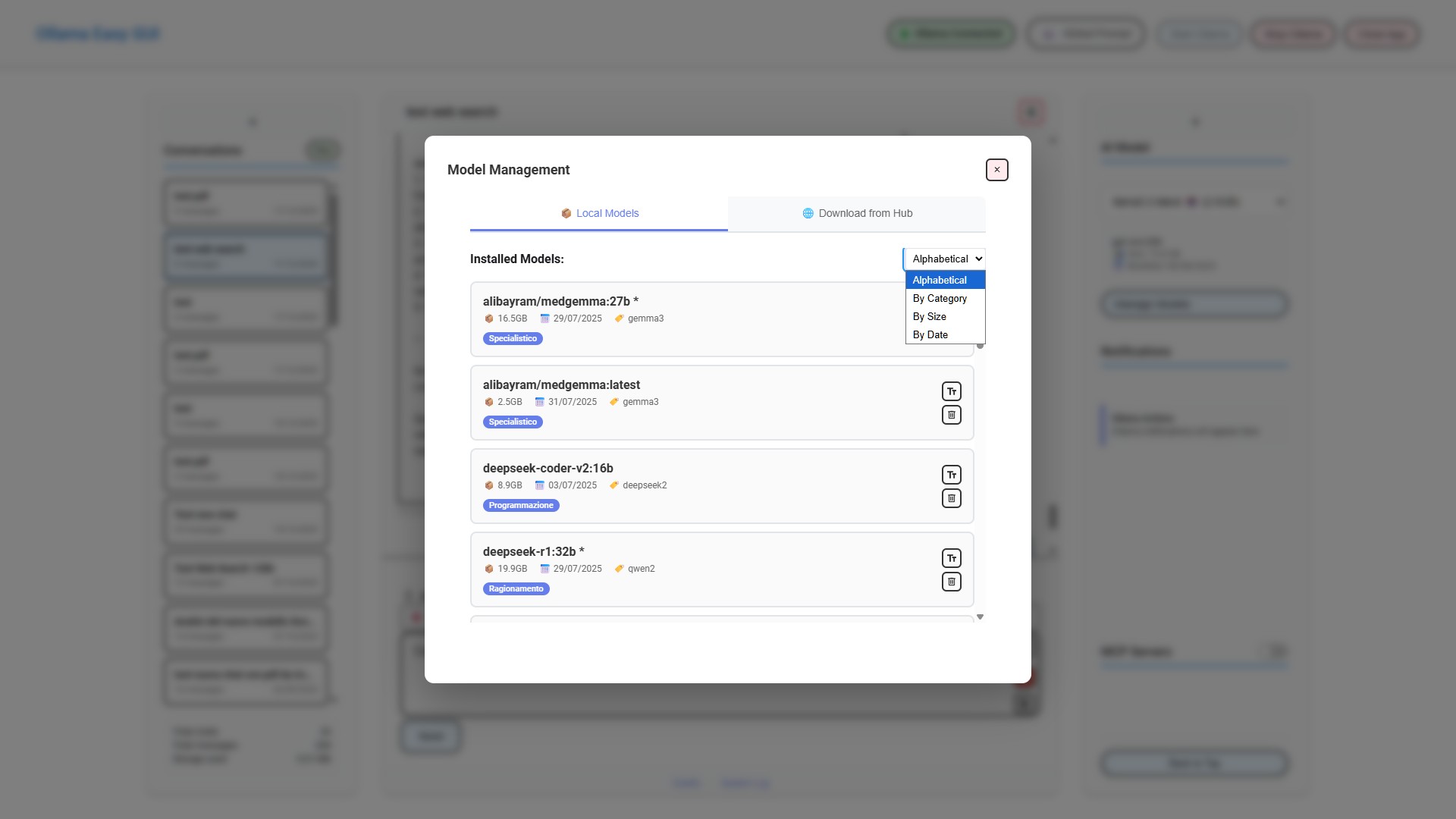Select By Size sort option
This screenshot has width=1456, height=819.
tap(930, 316)
